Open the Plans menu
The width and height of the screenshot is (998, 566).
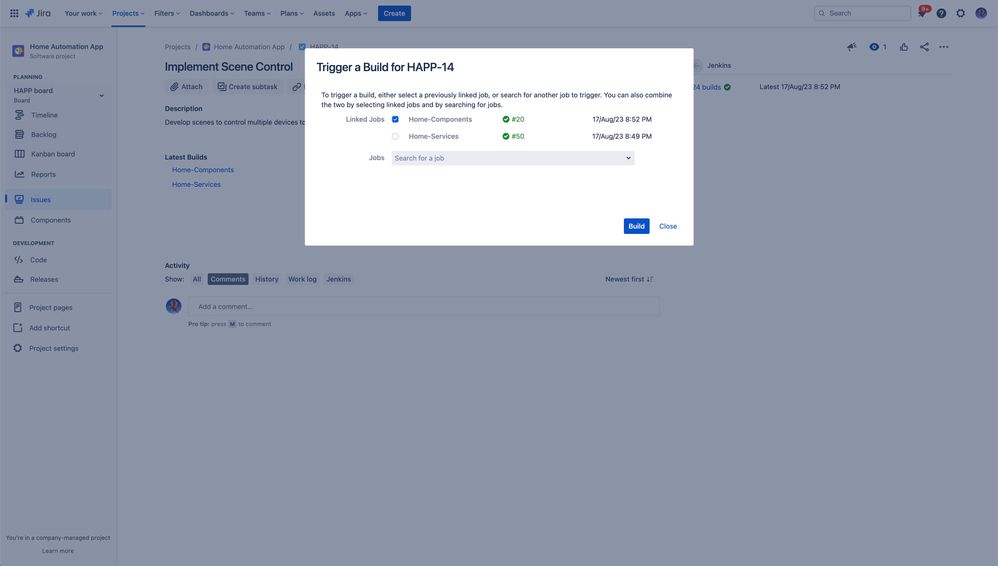(x=292, y=13)
